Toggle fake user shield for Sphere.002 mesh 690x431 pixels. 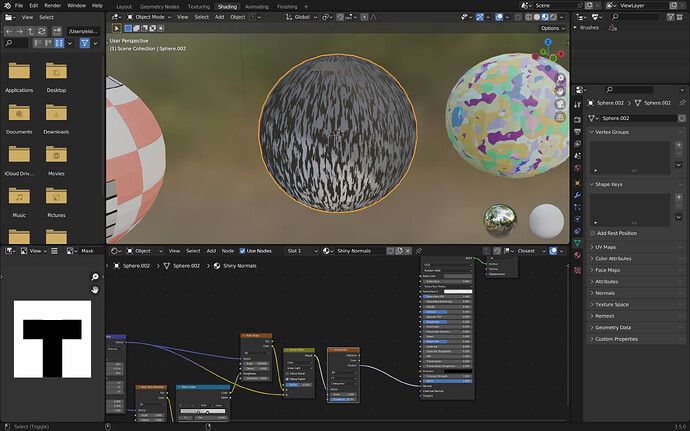pos(682,118)
